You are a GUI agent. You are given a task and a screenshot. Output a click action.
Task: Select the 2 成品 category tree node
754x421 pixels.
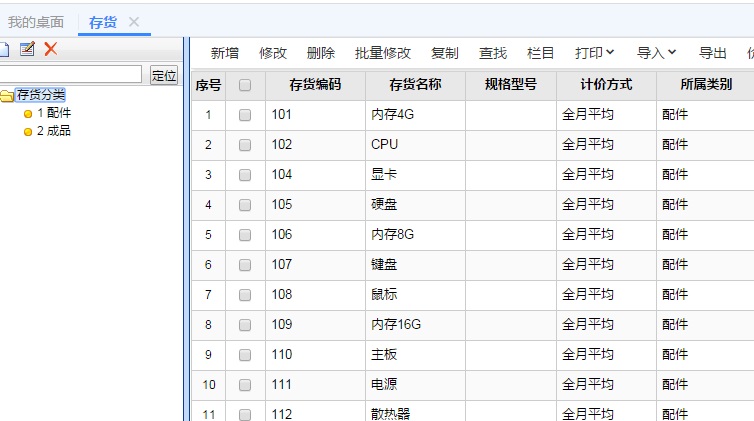pos(54,131)
